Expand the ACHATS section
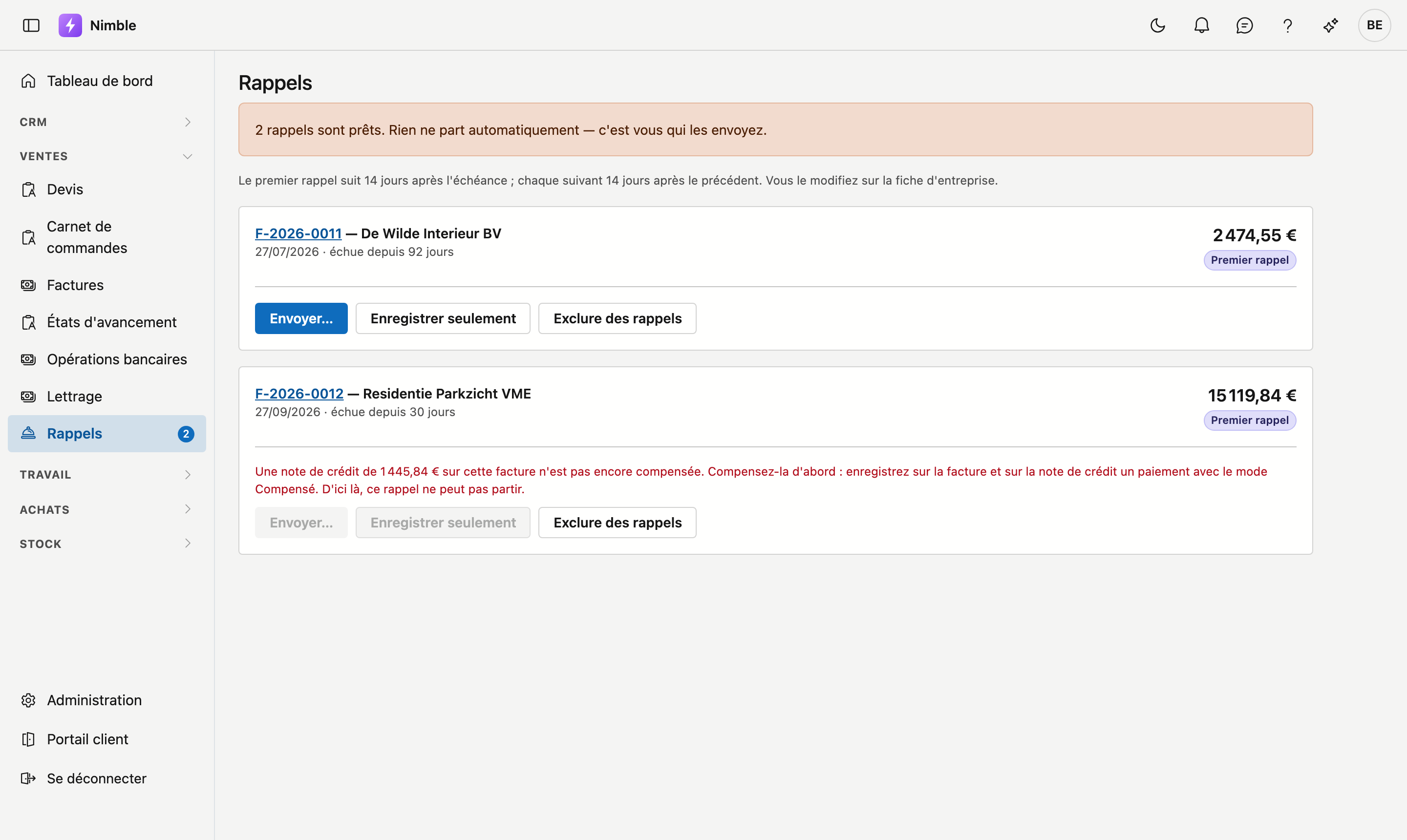The width and height of the screenshot is (1407, 840). (x=107, y=509)
